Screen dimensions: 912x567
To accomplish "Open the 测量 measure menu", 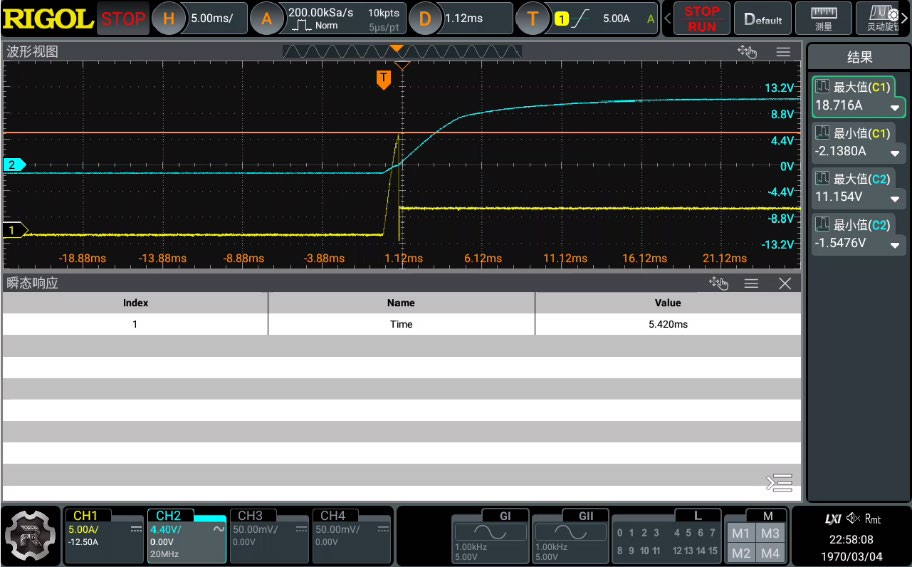I will 824,19.
